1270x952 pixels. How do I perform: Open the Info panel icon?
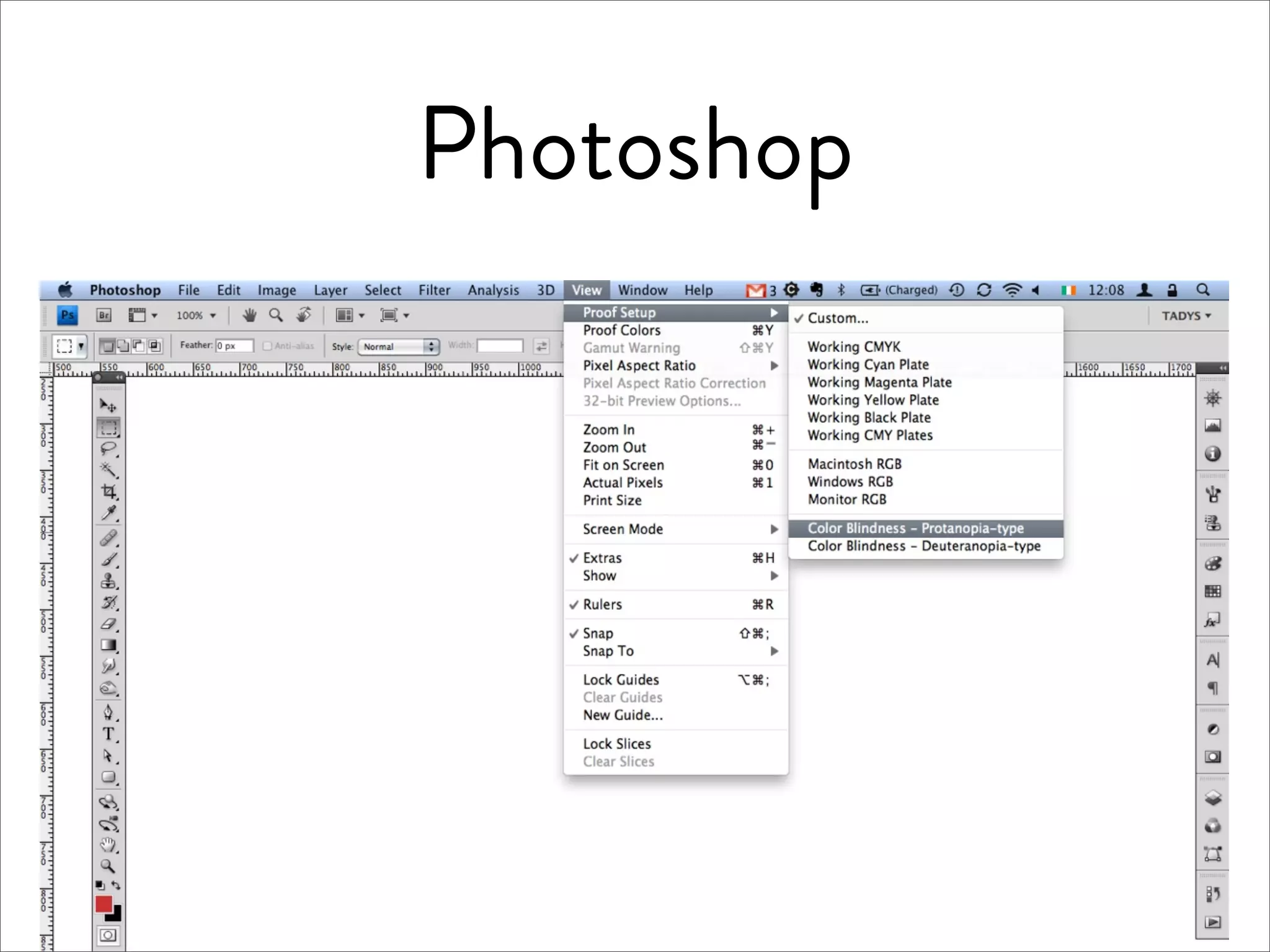tap(1212, 454)
